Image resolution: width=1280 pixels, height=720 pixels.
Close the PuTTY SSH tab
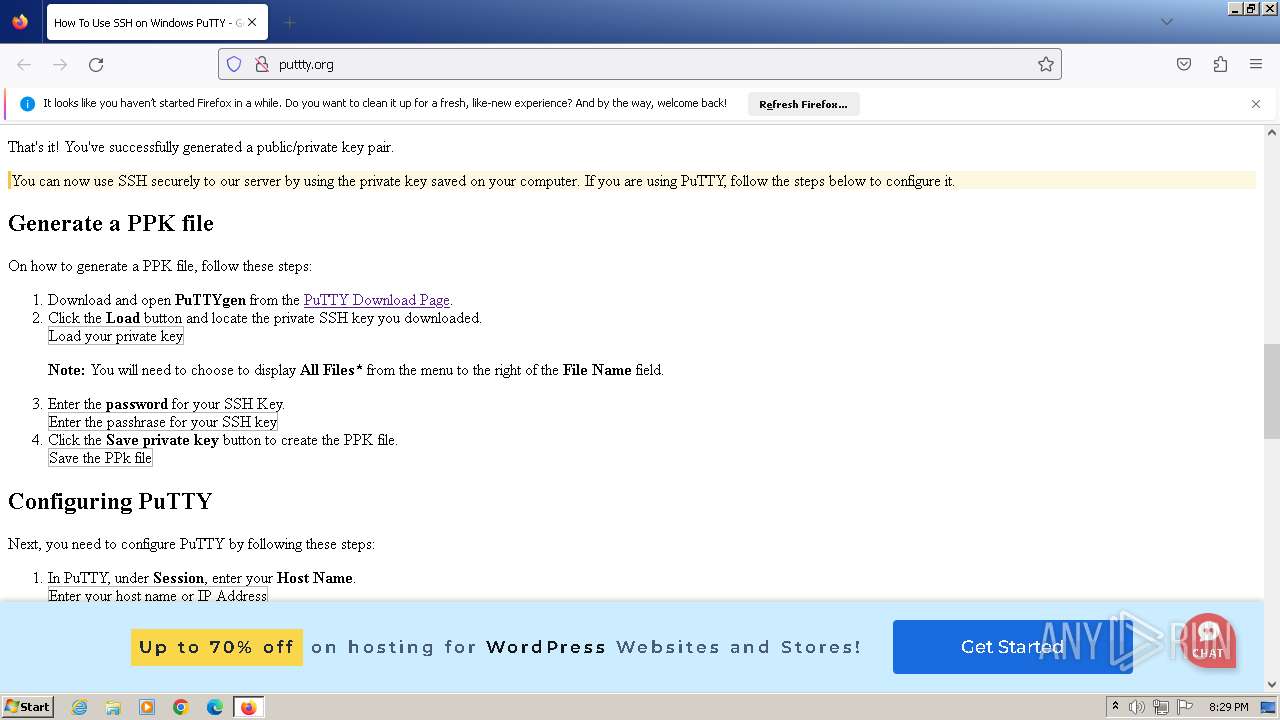click(252, 22)
